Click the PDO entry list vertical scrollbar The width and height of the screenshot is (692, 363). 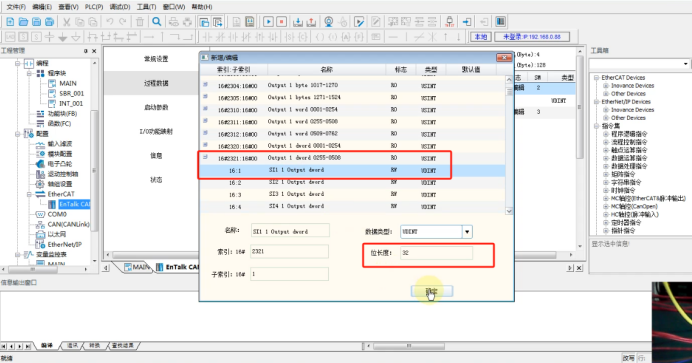[x=509, y=145]
